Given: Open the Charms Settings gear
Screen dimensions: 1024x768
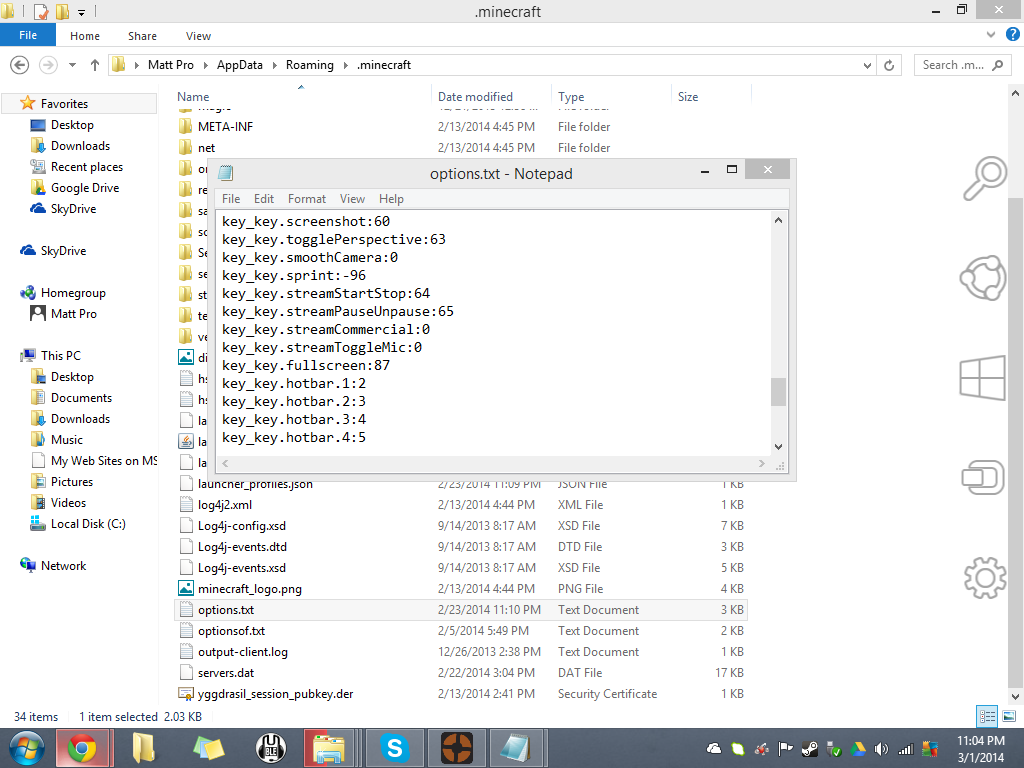Looking at the screenshot, I should coord(985,578).
